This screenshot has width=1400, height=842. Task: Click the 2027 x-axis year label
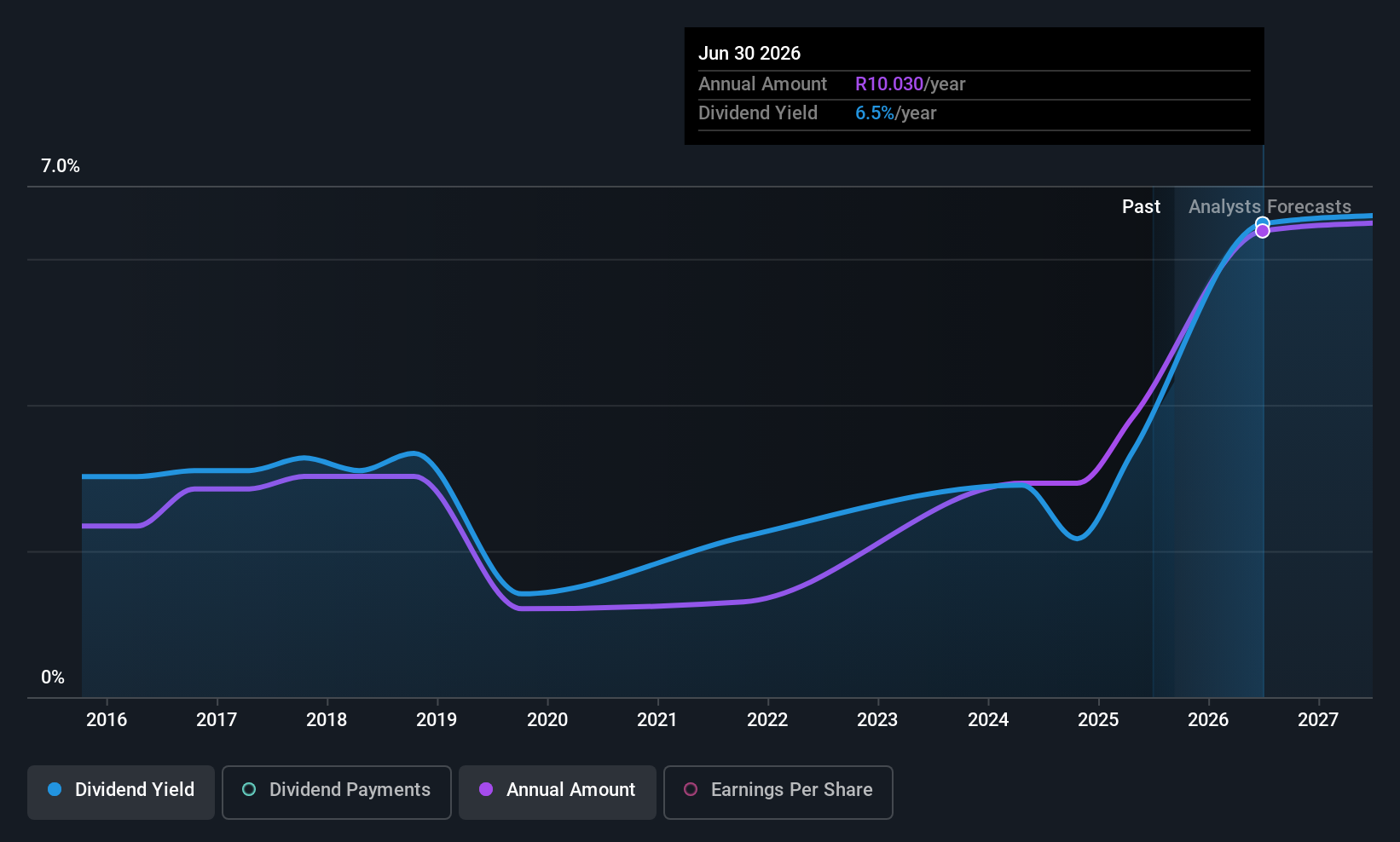[1318, 720]
